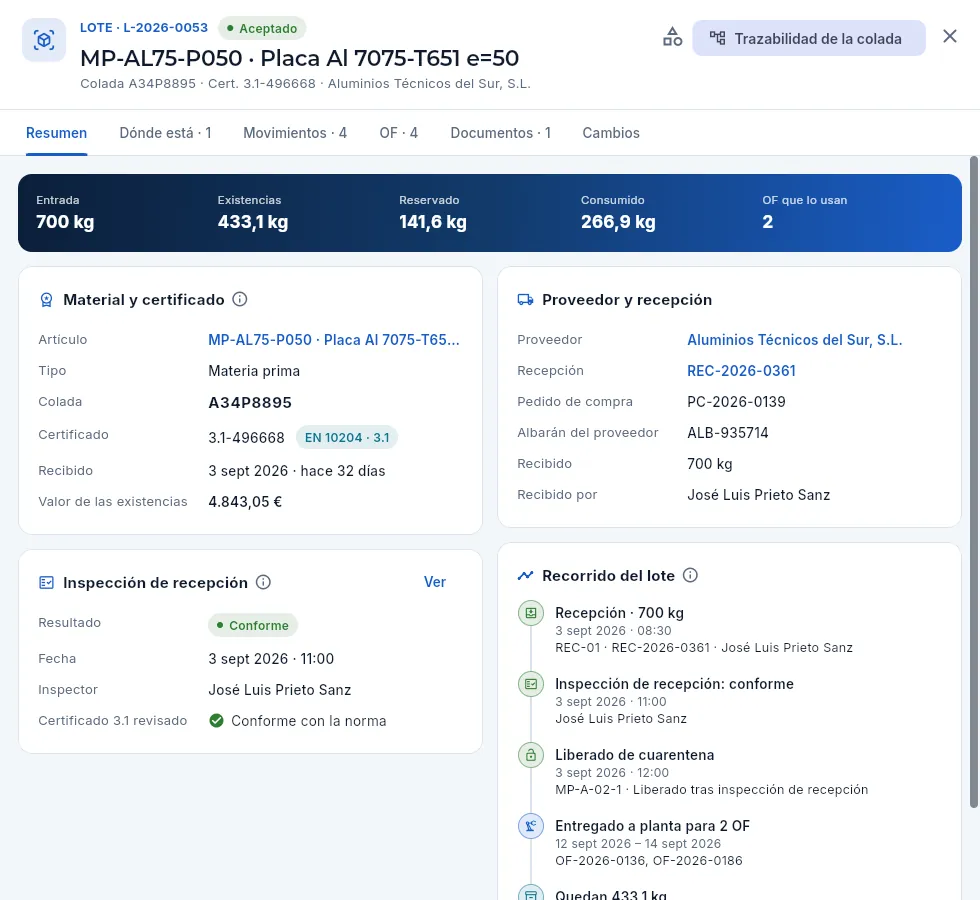Screen dimensions: 980x900
Task: Click the Entregado a planta timeline icon
Action: tap(531, 826)
